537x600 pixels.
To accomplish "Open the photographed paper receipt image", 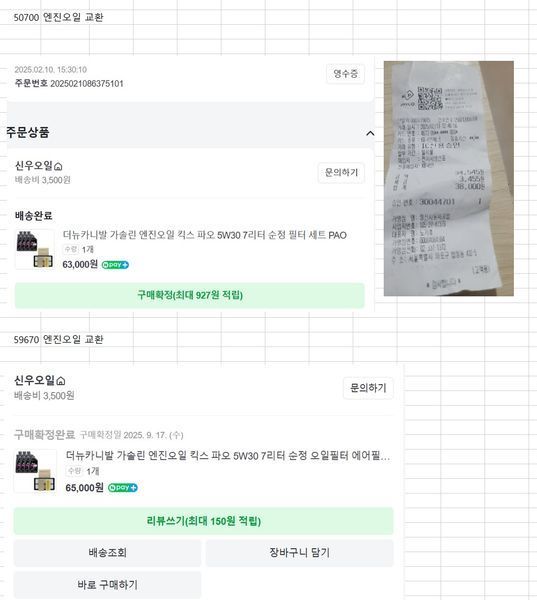I will point(449,178).
